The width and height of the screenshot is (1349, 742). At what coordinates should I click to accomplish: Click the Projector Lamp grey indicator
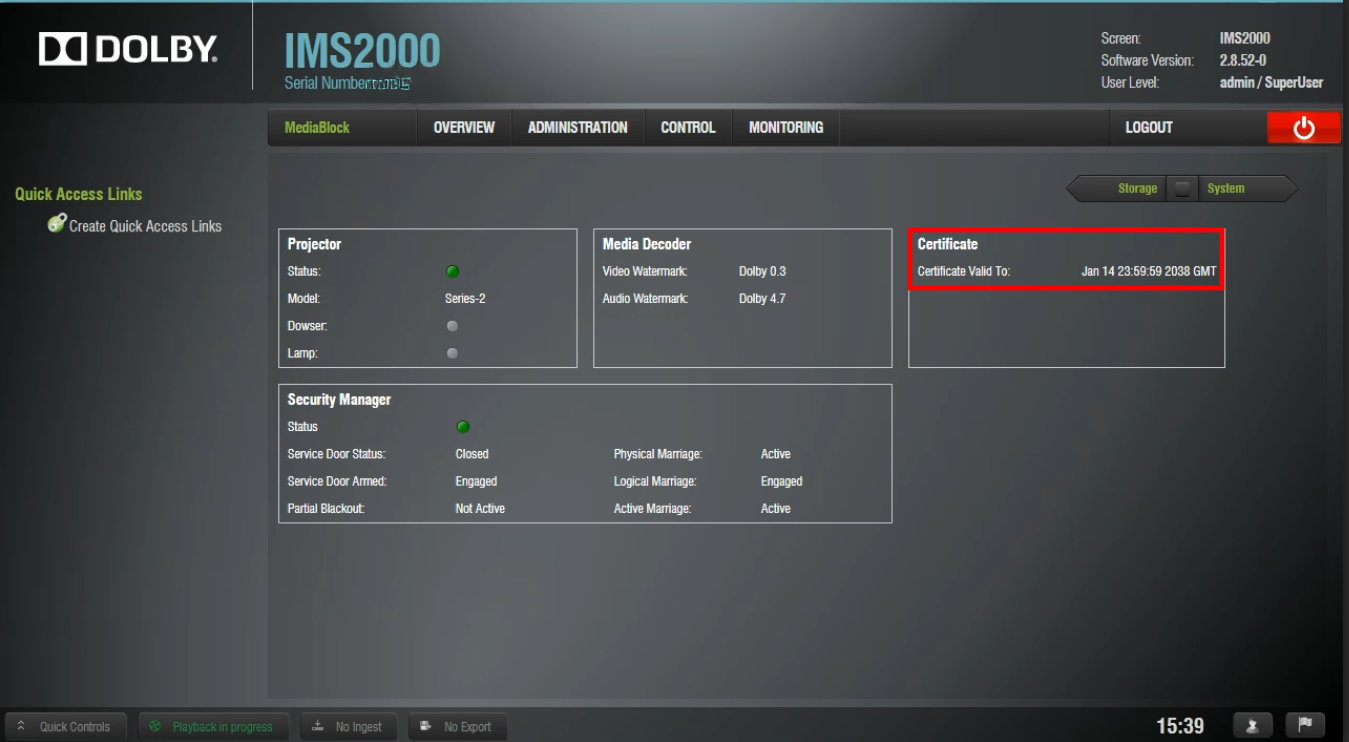452,353
